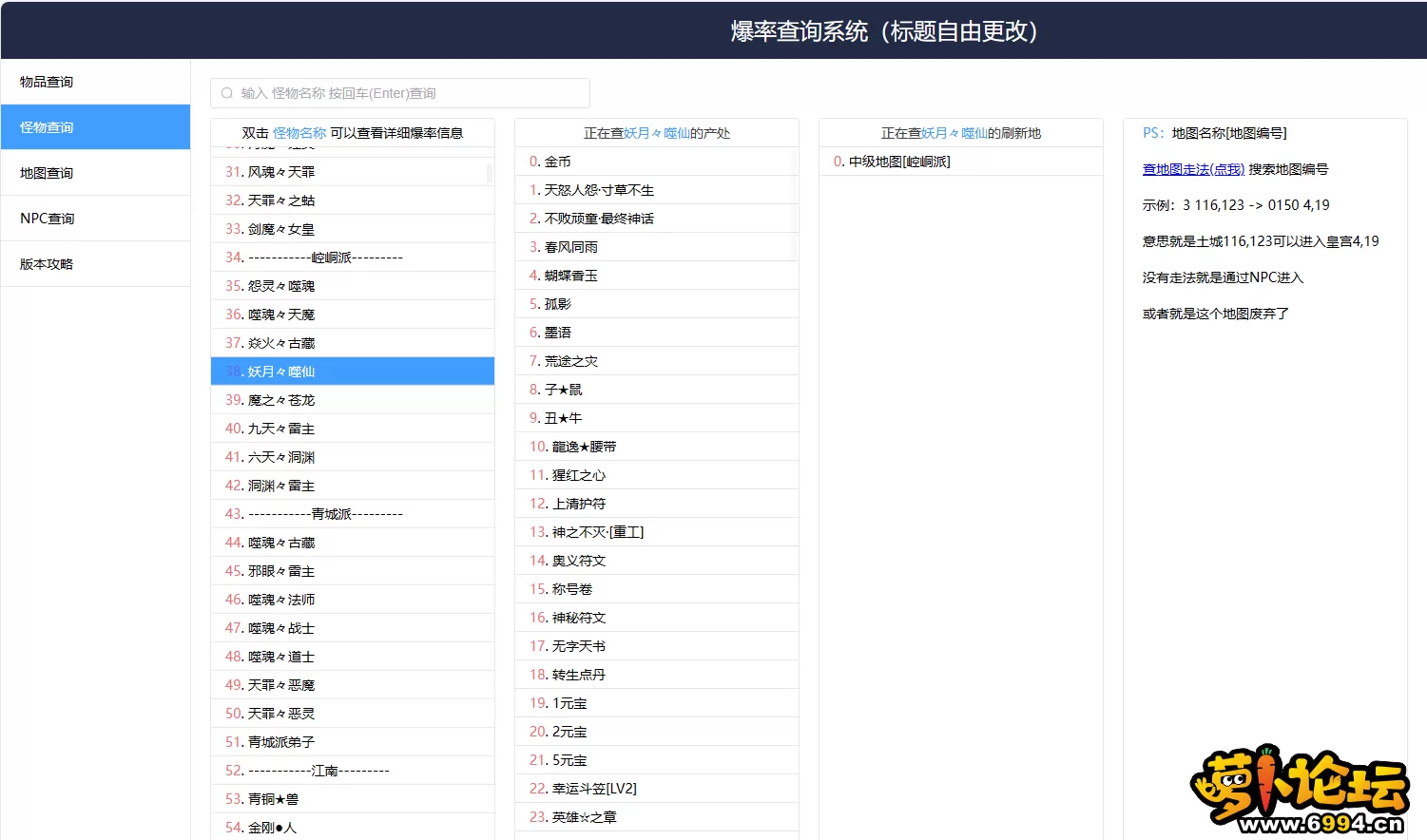Viewport: 1427px width, 840px height.
Task: Select monster row 36 噬魂々天魔
Action: click(353, 315)
